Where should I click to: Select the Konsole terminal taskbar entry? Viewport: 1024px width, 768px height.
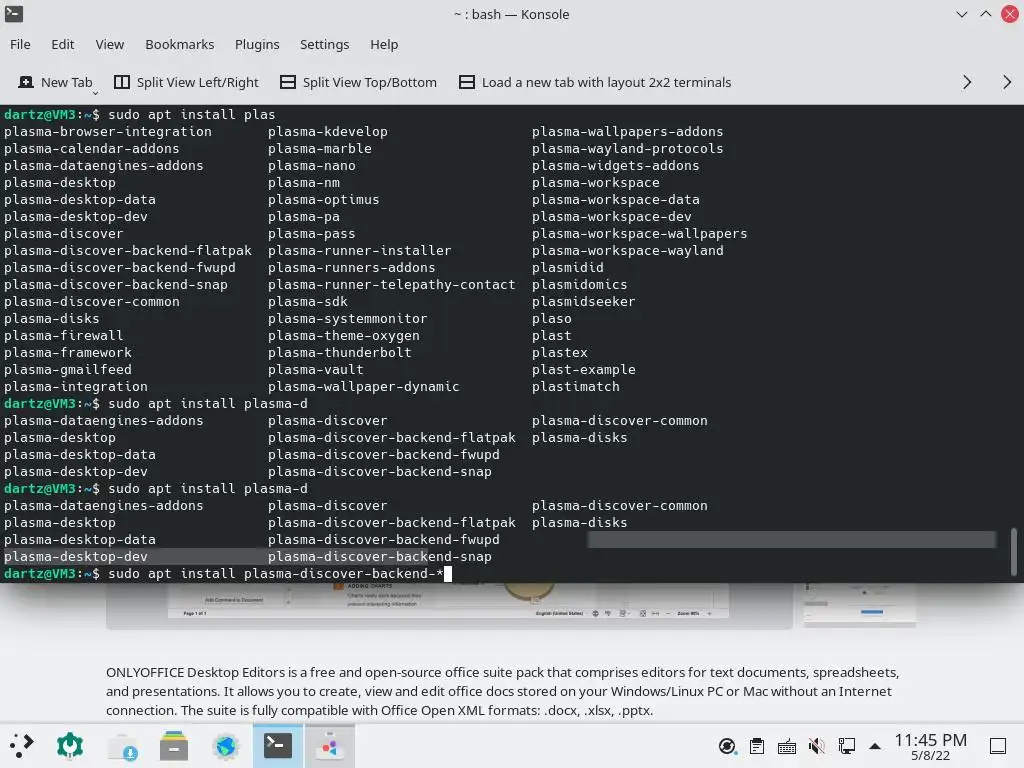click(x=278, y=746)
